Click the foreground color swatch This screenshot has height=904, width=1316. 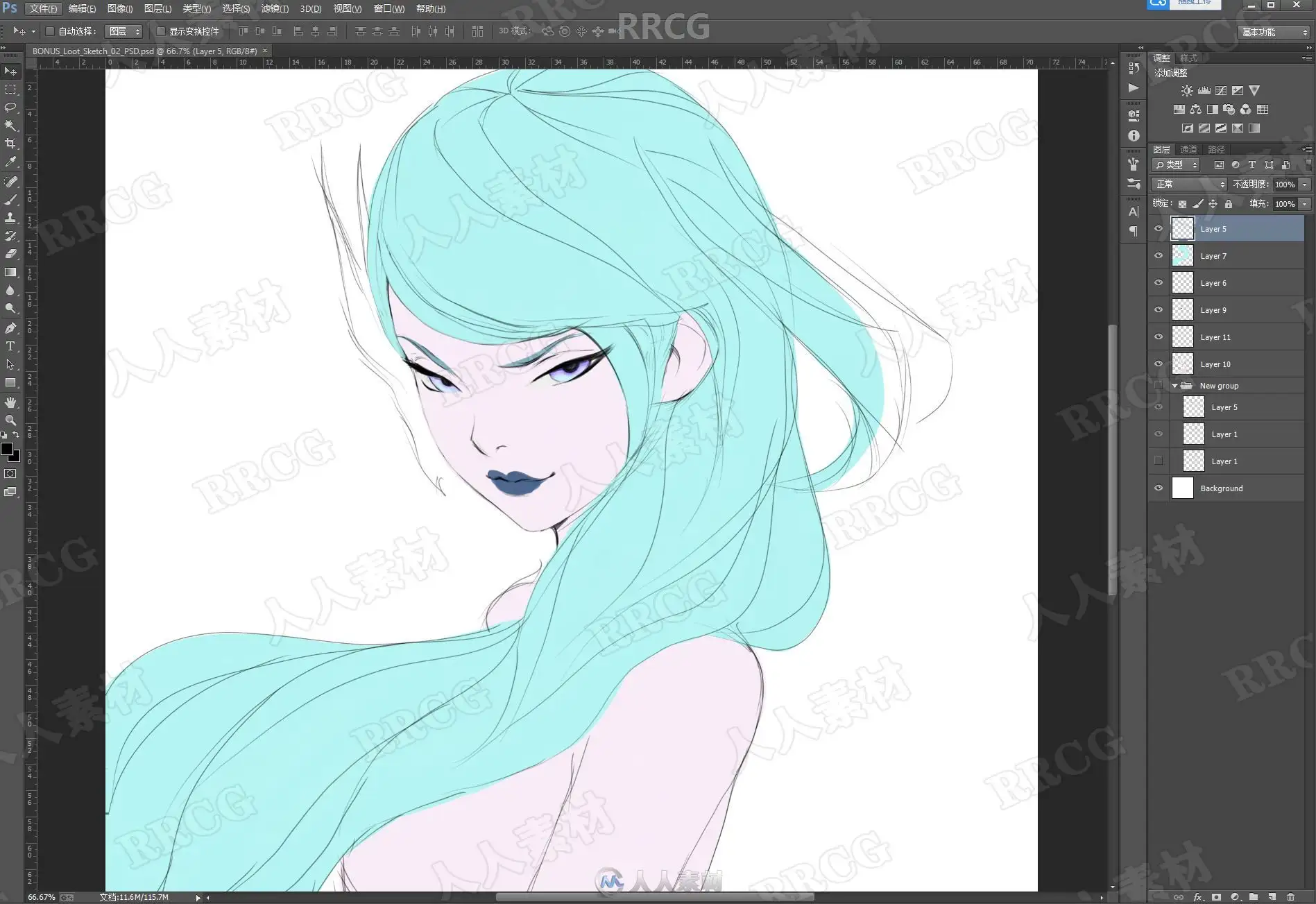[7, 450]
